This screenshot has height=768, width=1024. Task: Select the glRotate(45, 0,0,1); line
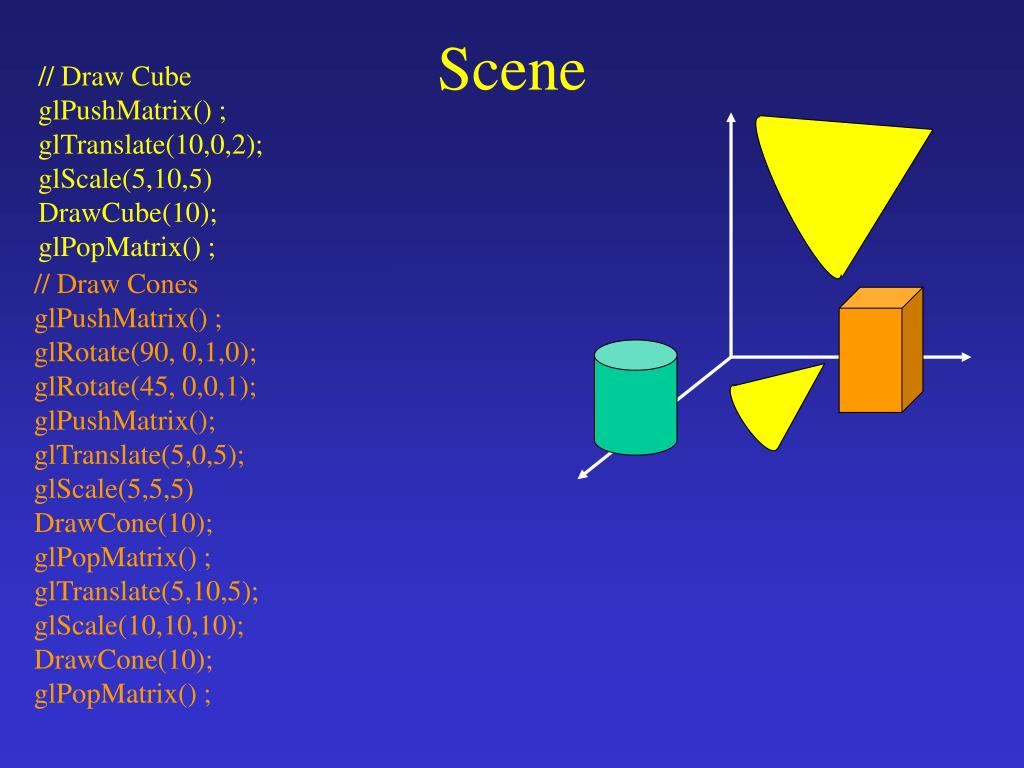point(145,387)
